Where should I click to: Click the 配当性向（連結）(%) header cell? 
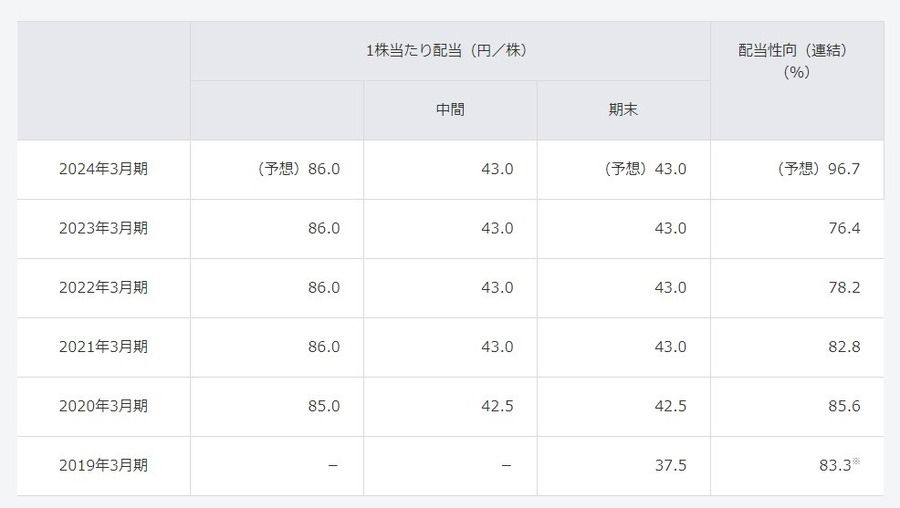797,61
